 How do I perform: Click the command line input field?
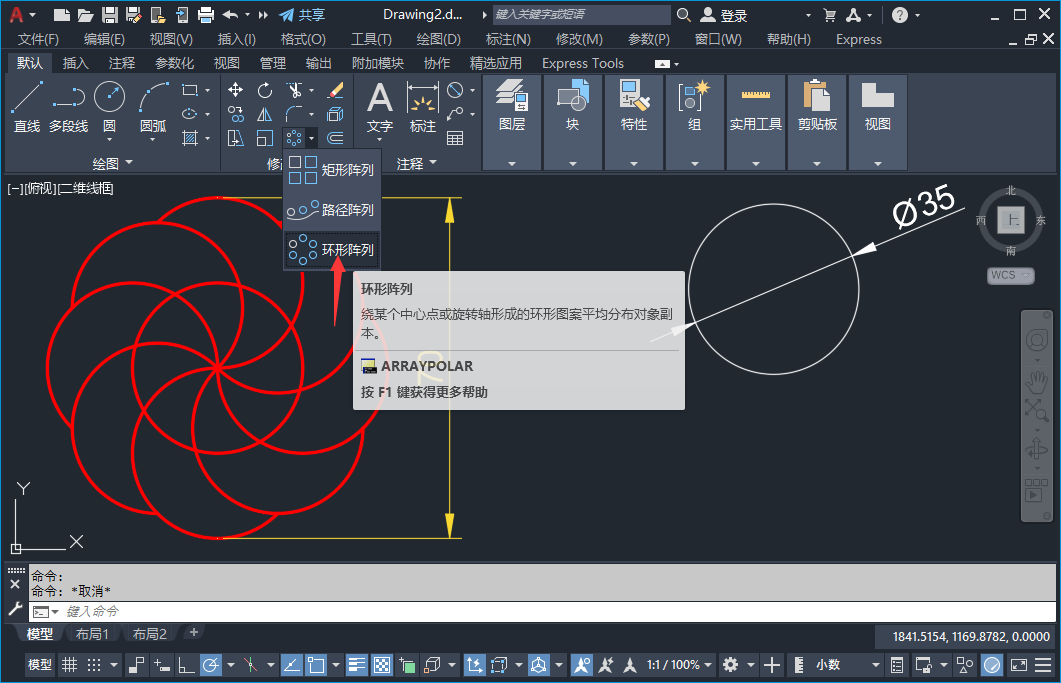(541, 611)
